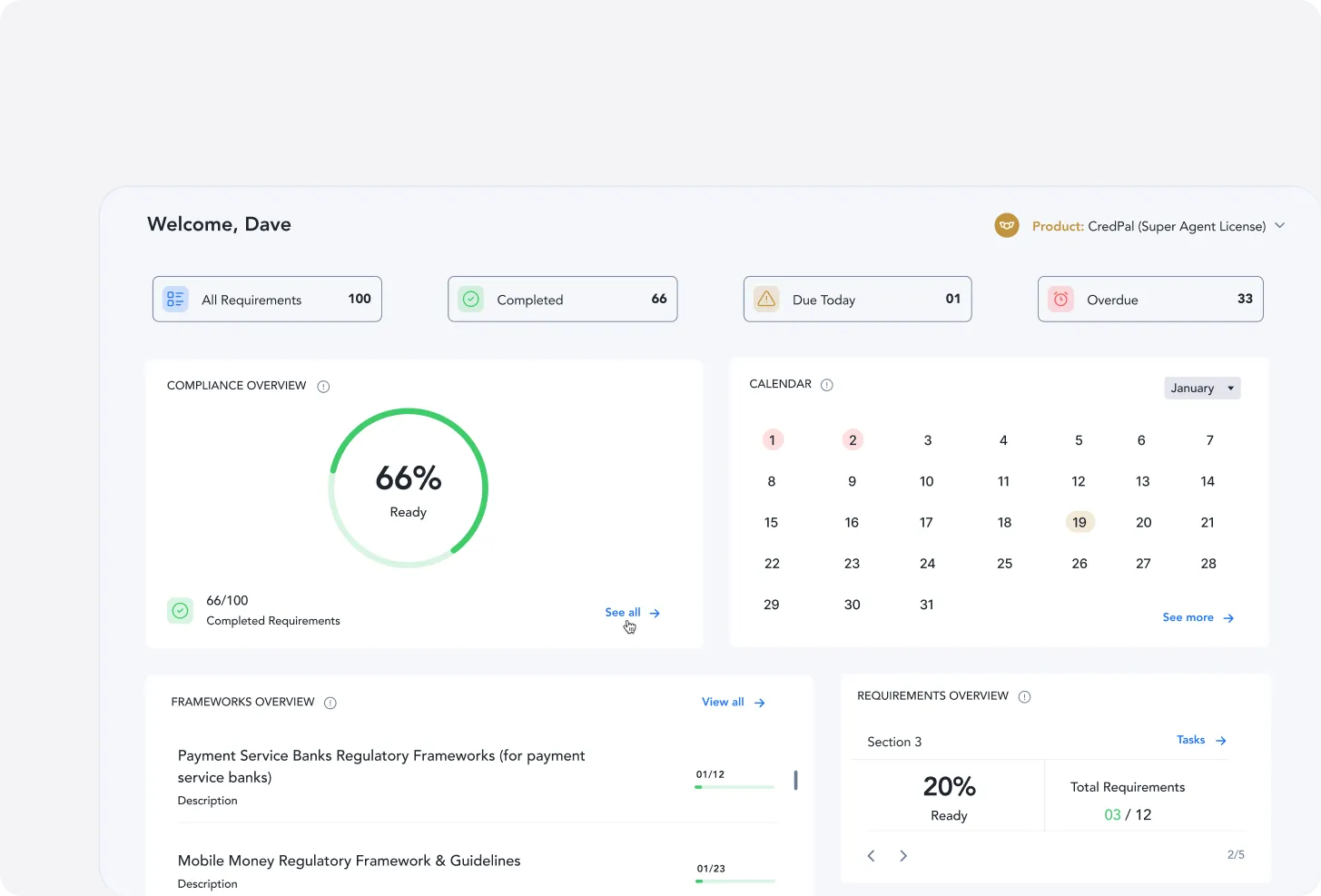
Task: Click the CredPal product logo icon
Action: click(1006, 225)
